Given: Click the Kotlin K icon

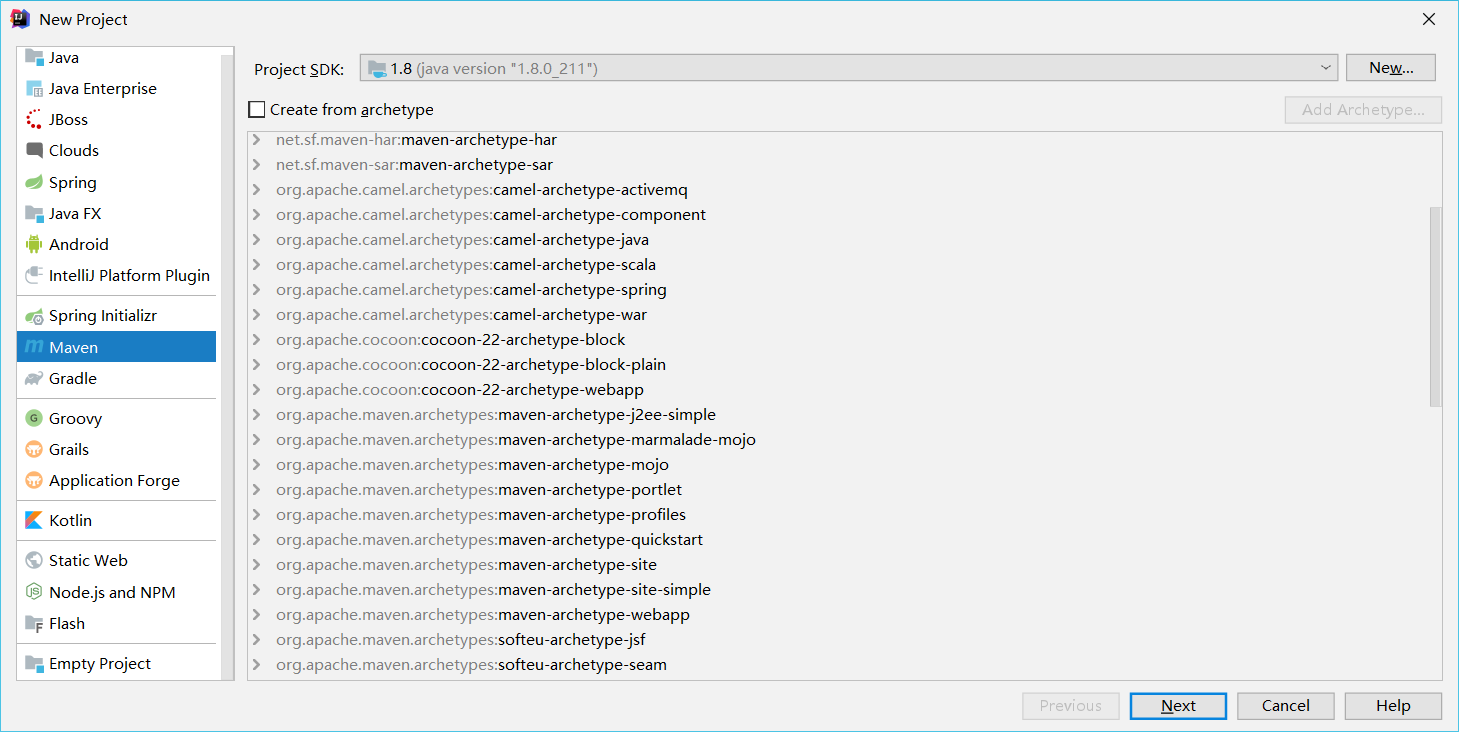Looking at the screenshot, I should click(x=34, y=520).
